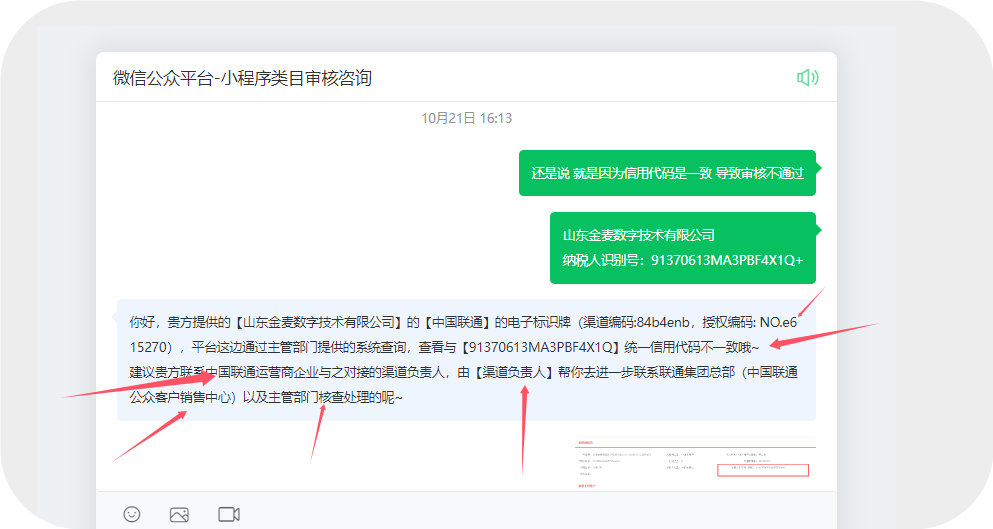Click message 还是说 就是因为信用代码是一致
Screen dimensions: 993x529
click(667, 173)
